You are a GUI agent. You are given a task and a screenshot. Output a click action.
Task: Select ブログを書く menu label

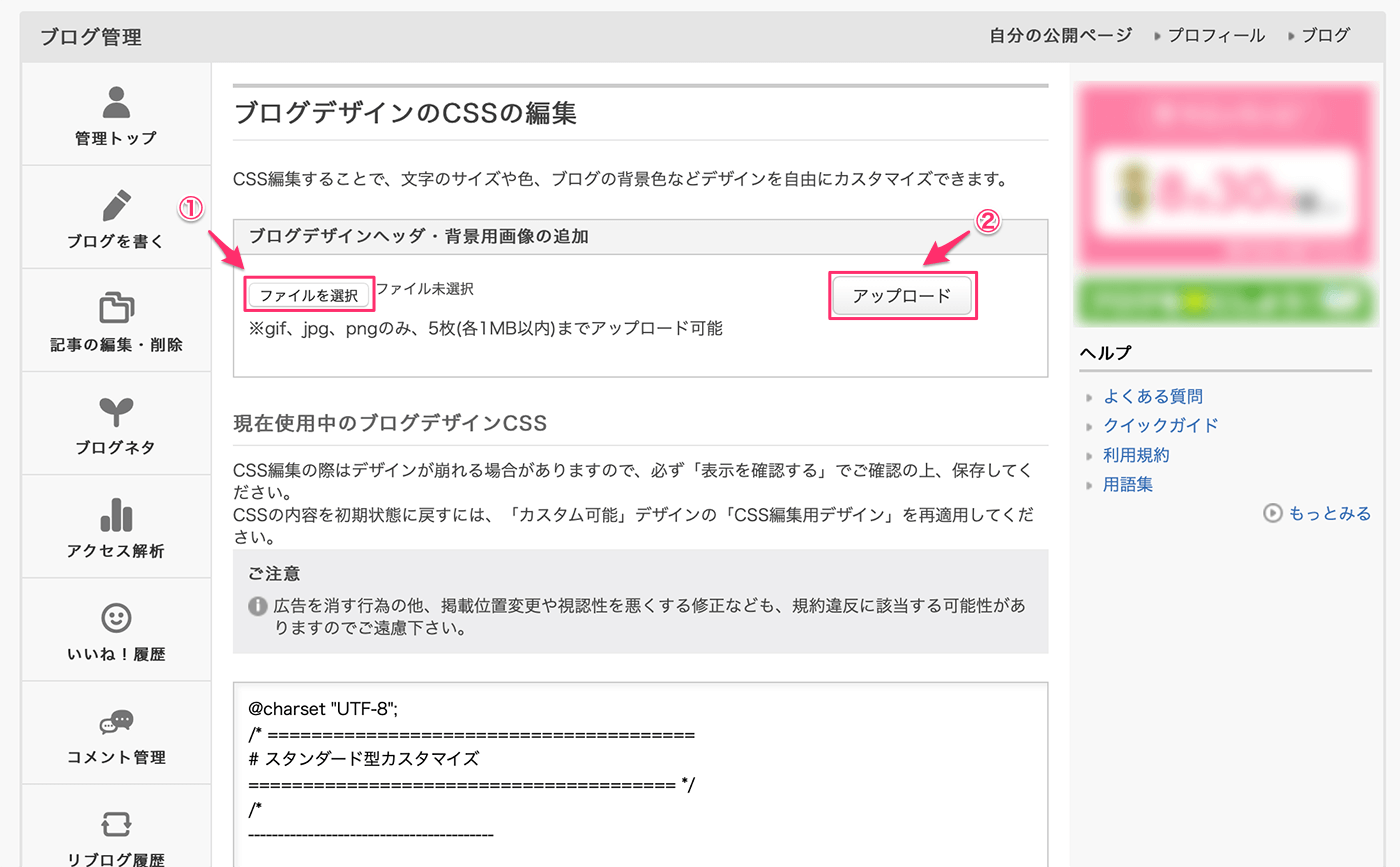tap(116, 242)
